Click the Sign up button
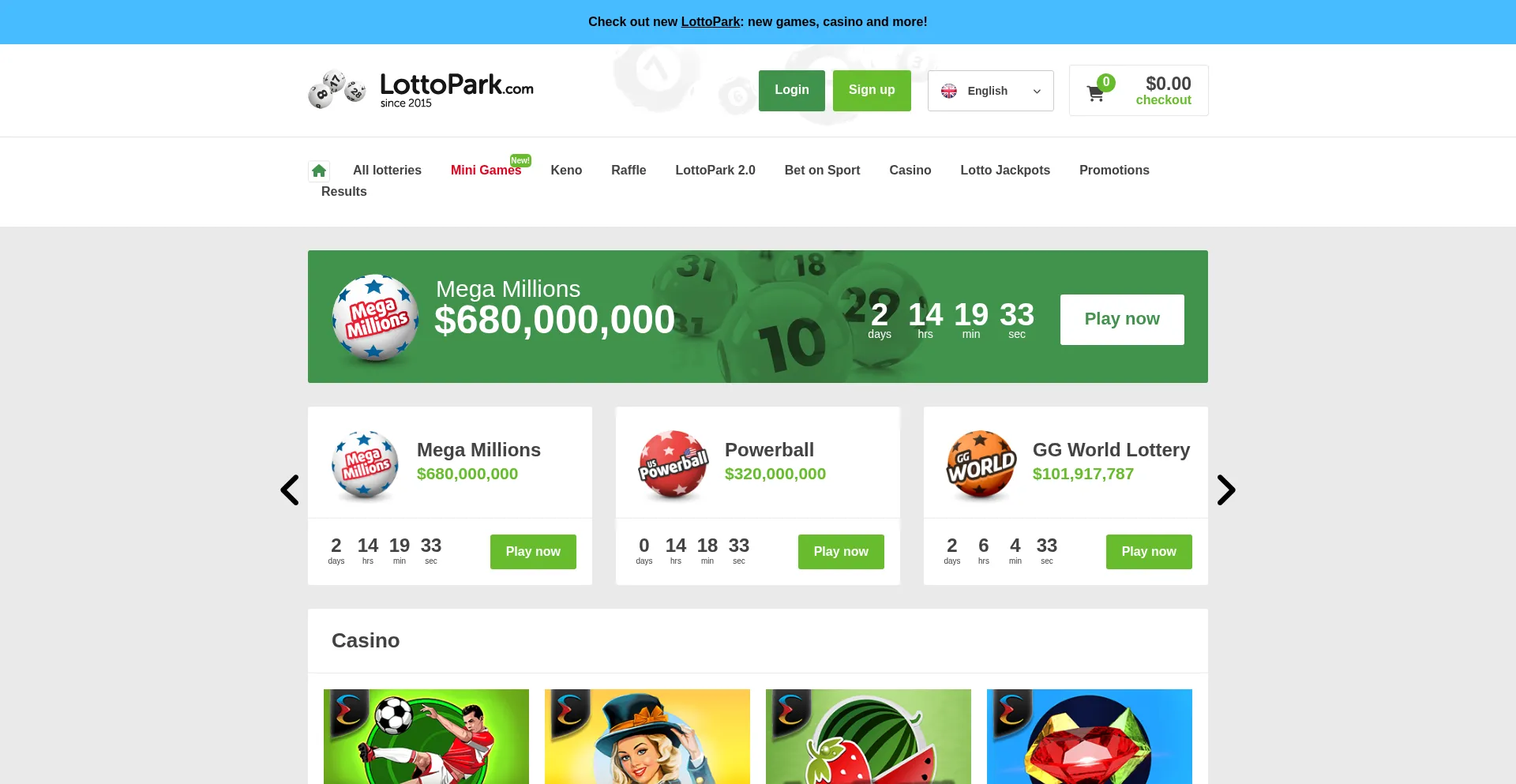This screenshot has height=784, width=1516. 872,91
